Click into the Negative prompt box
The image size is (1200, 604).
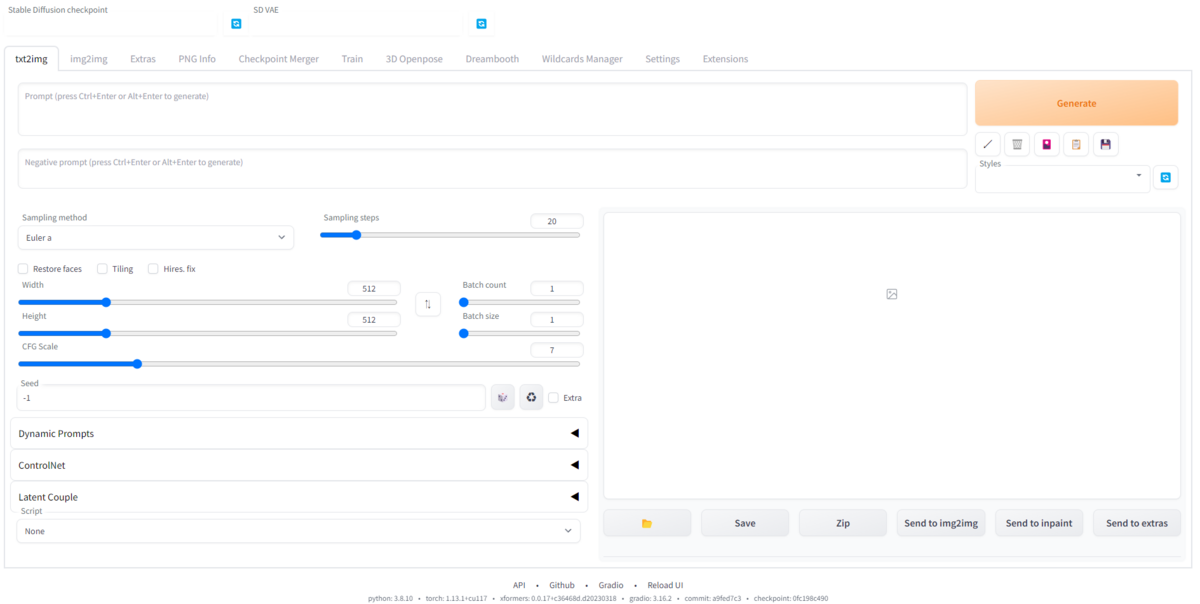point(492,169)
